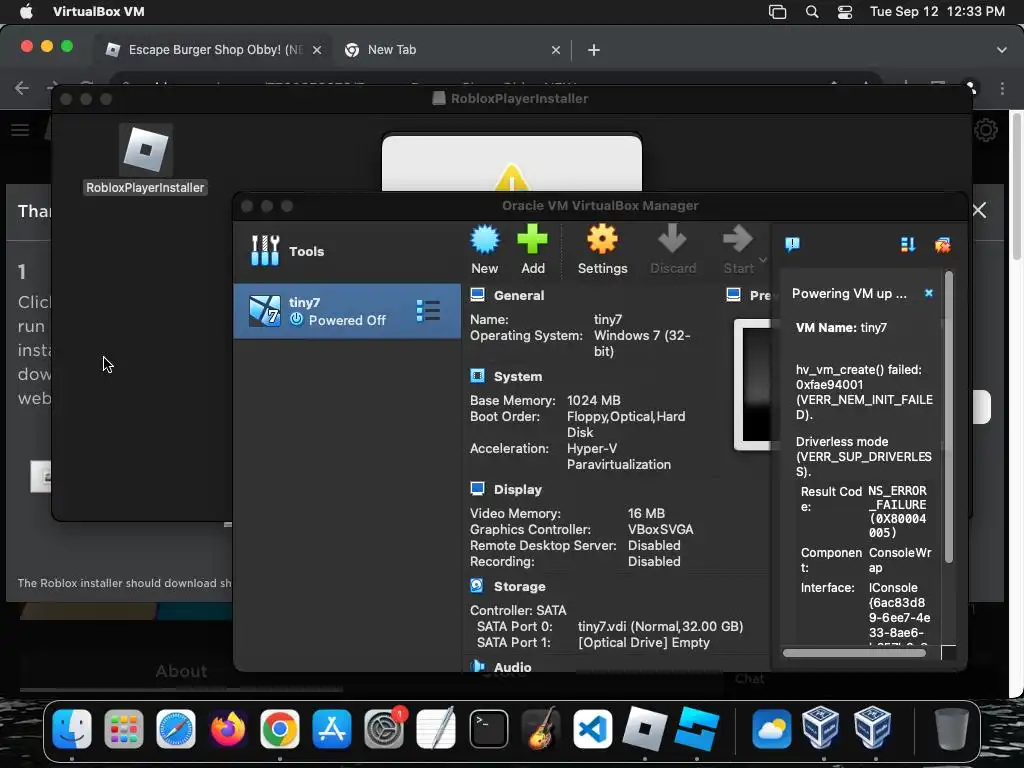This screenshot has height=768, width=1024.
Task: Open TextEdit from the Dock
Action: click(x=436, y=729)
